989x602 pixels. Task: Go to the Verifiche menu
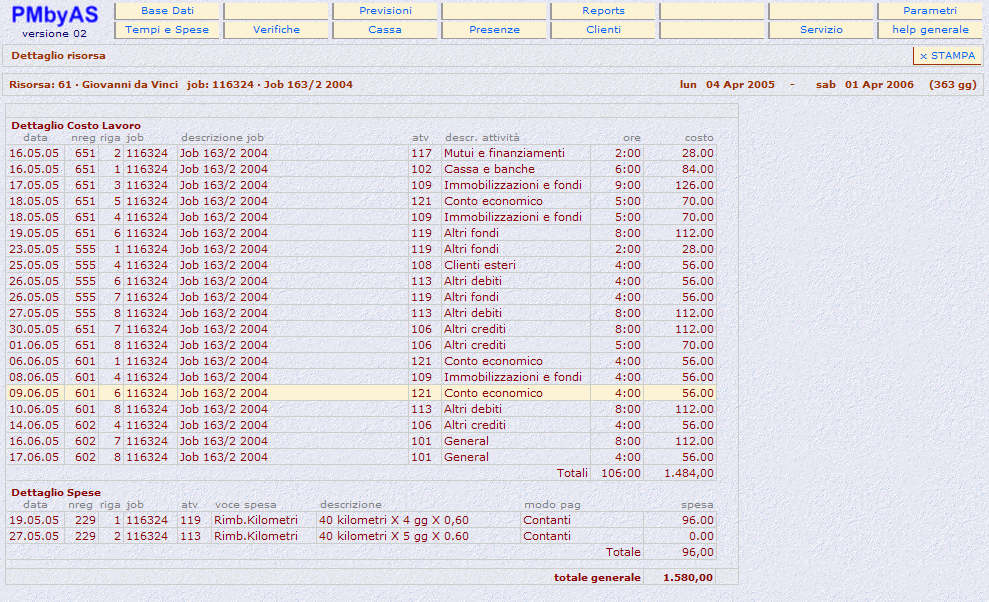coord(276,30)
